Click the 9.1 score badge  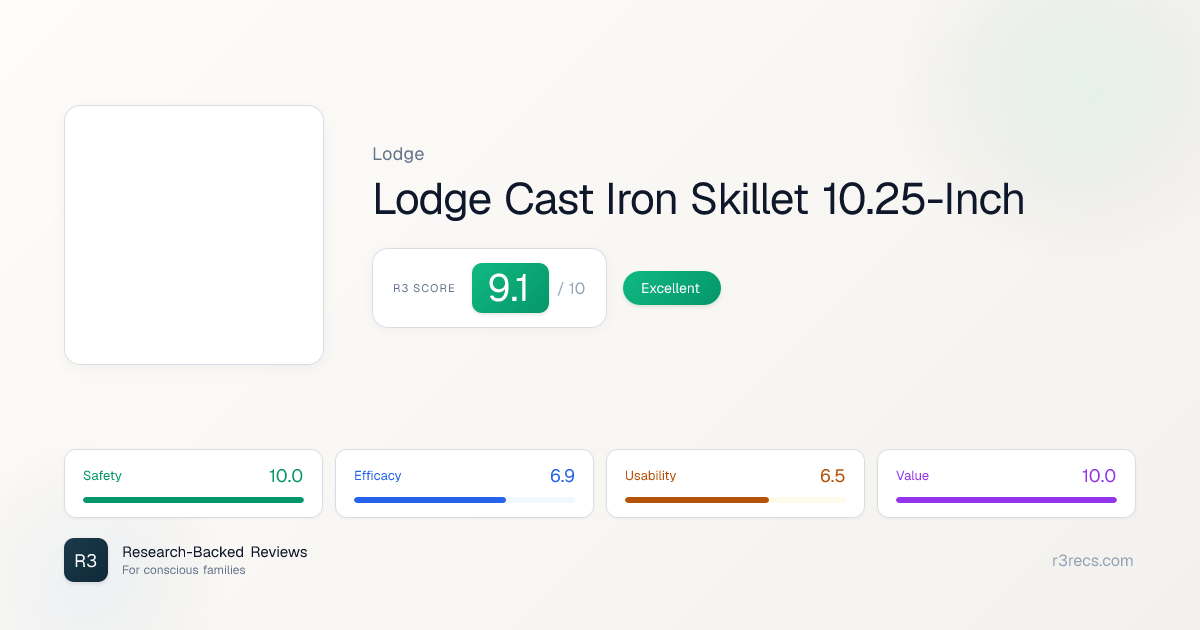pos(510,288)
